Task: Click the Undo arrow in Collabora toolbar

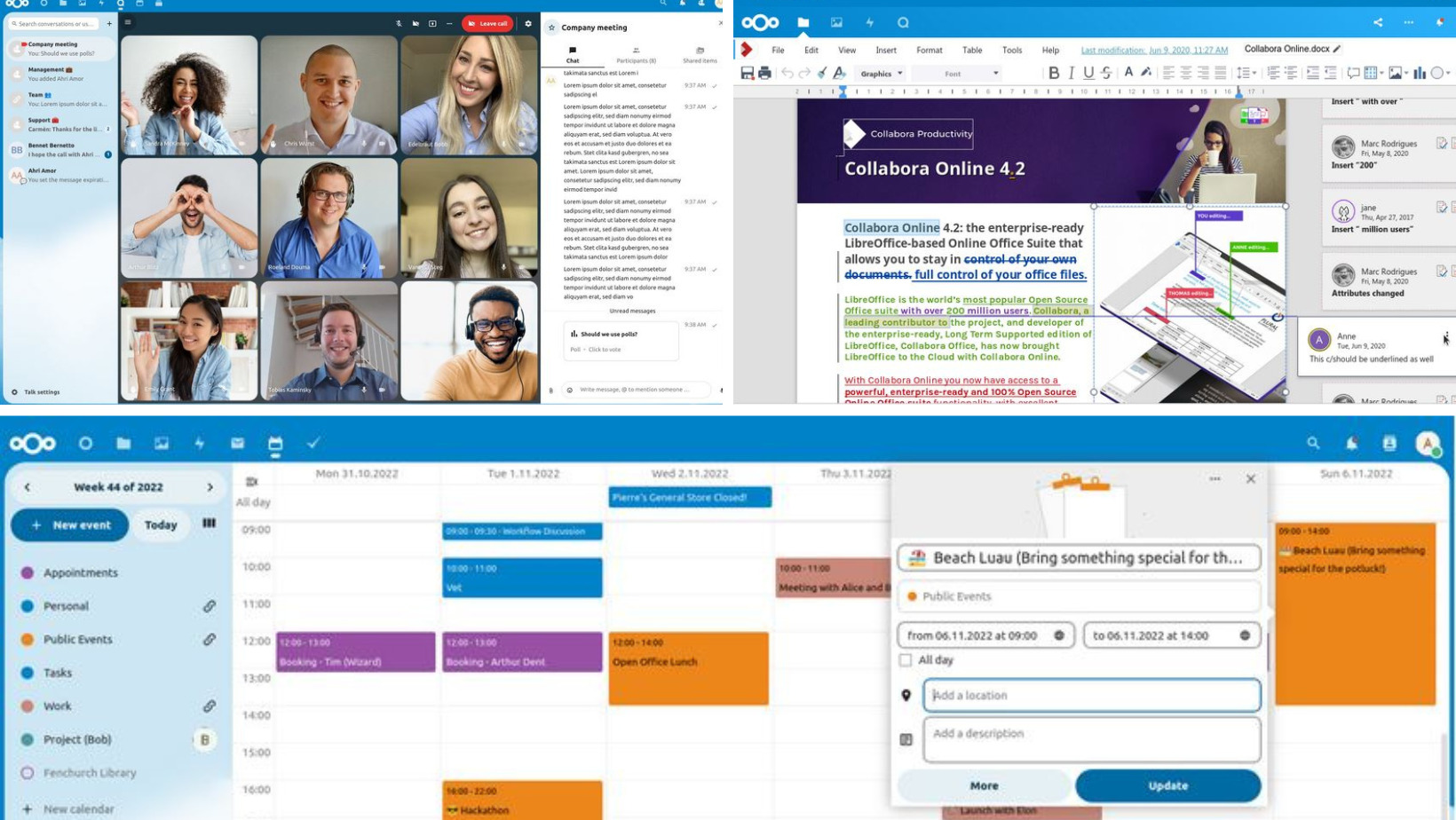Action: 787,74
